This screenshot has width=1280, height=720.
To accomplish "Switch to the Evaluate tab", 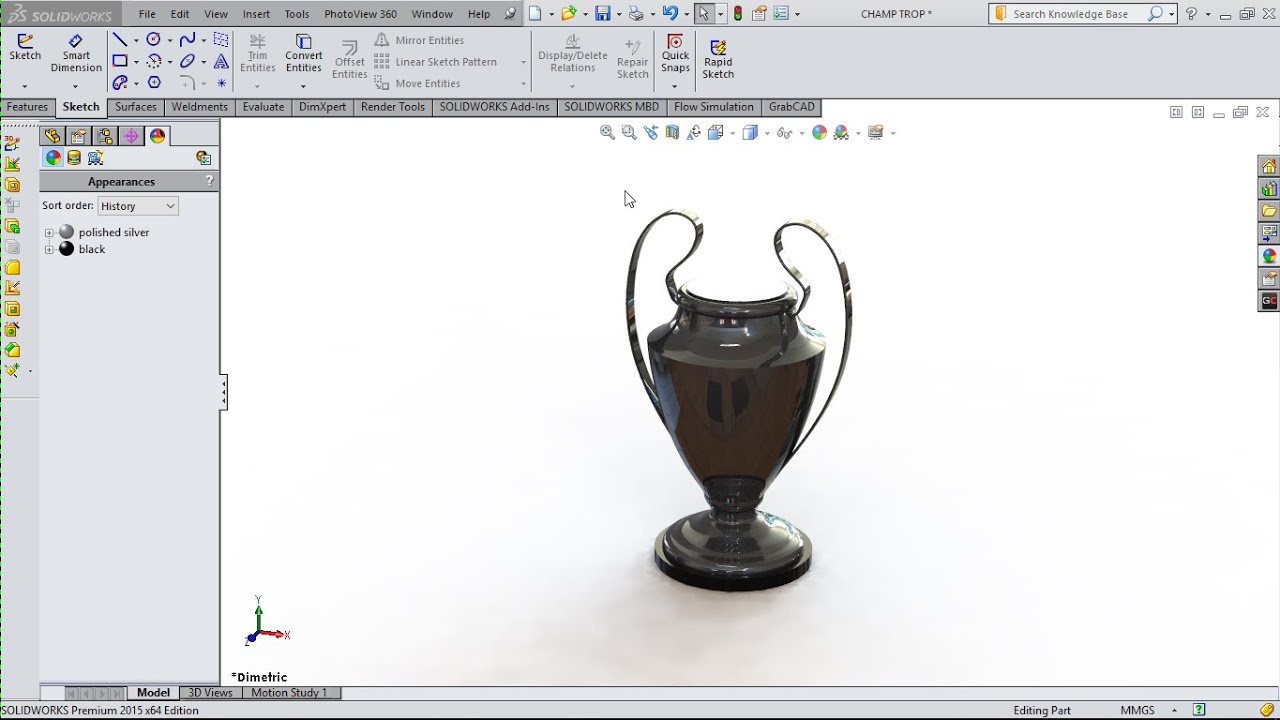I will (x=263, y=107).
